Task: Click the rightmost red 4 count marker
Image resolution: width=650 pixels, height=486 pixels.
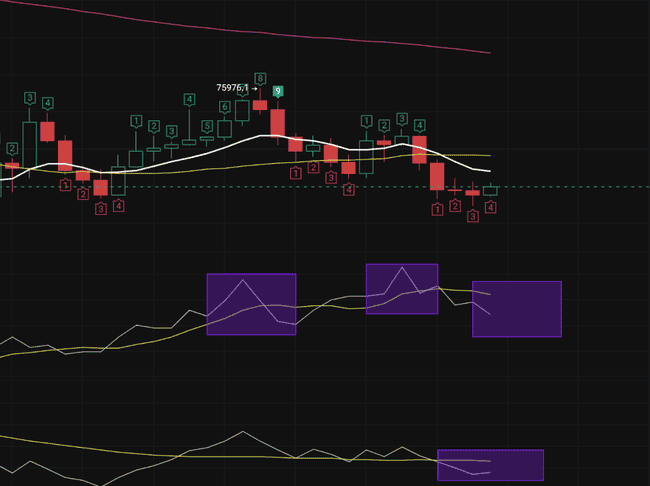Action: 491,207
